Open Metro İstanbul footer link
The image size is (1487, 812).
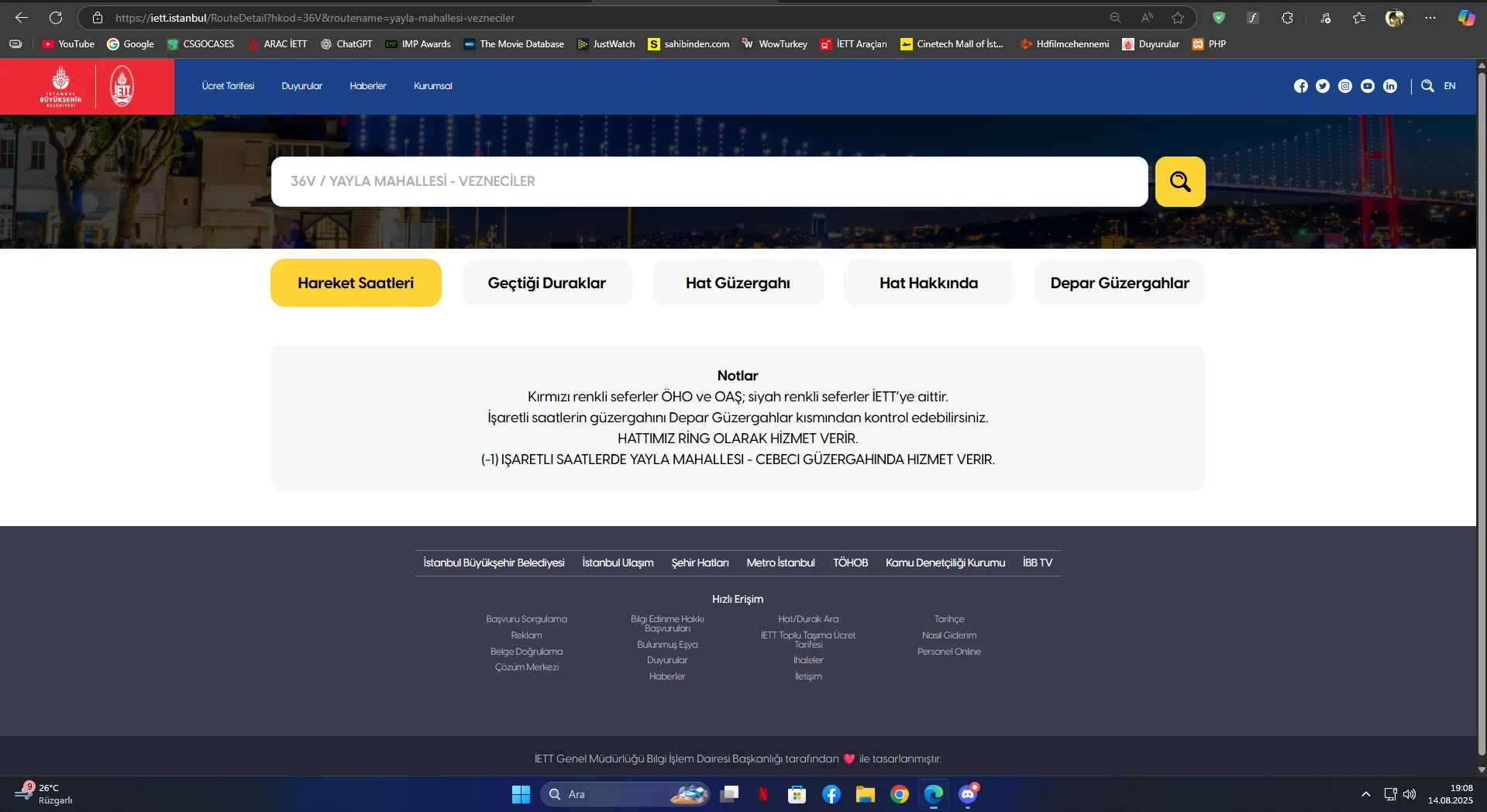coord(780,563)
